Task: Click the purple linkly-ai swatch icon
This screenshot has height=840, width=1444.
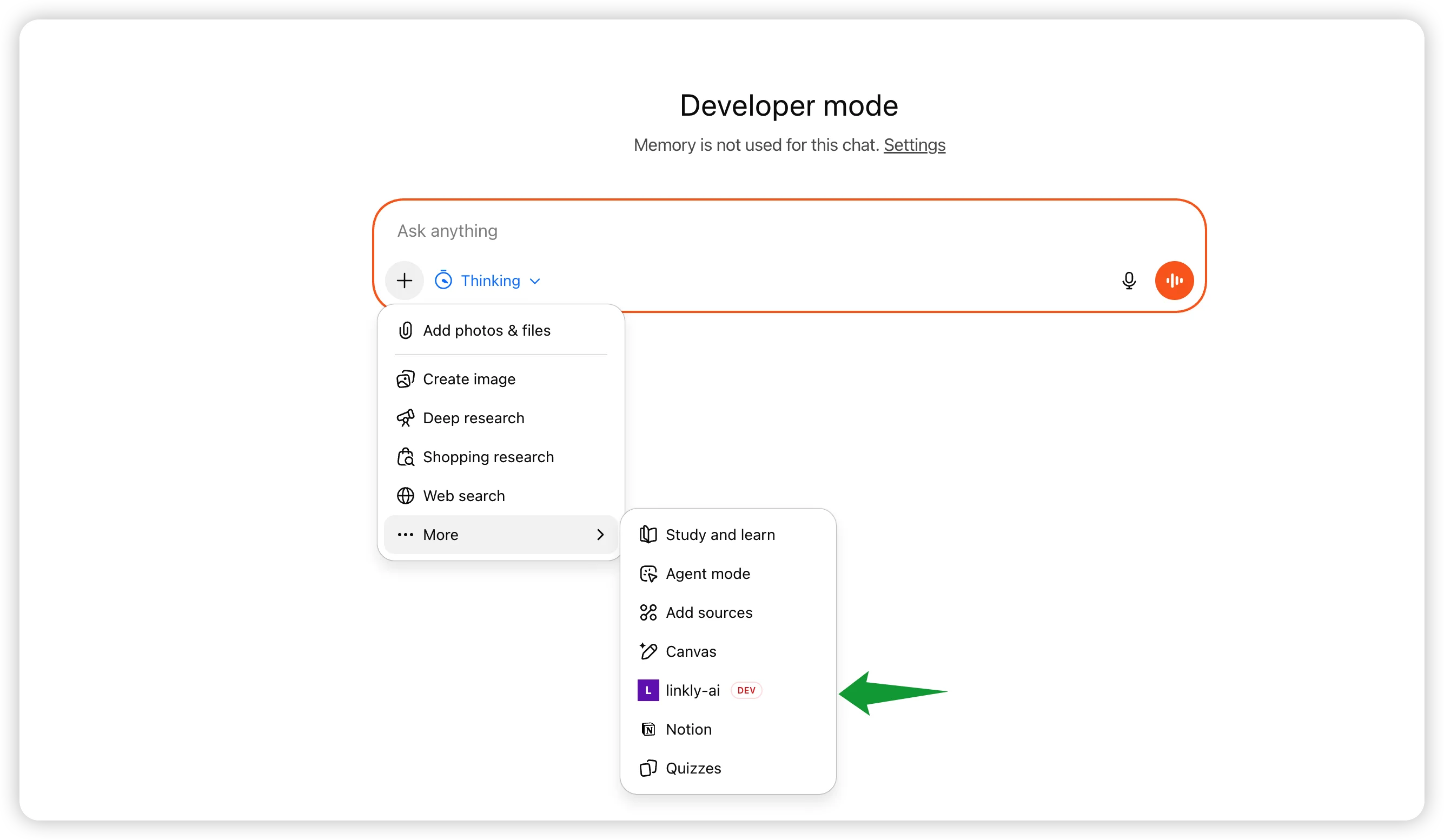Action: pos(647,691)
